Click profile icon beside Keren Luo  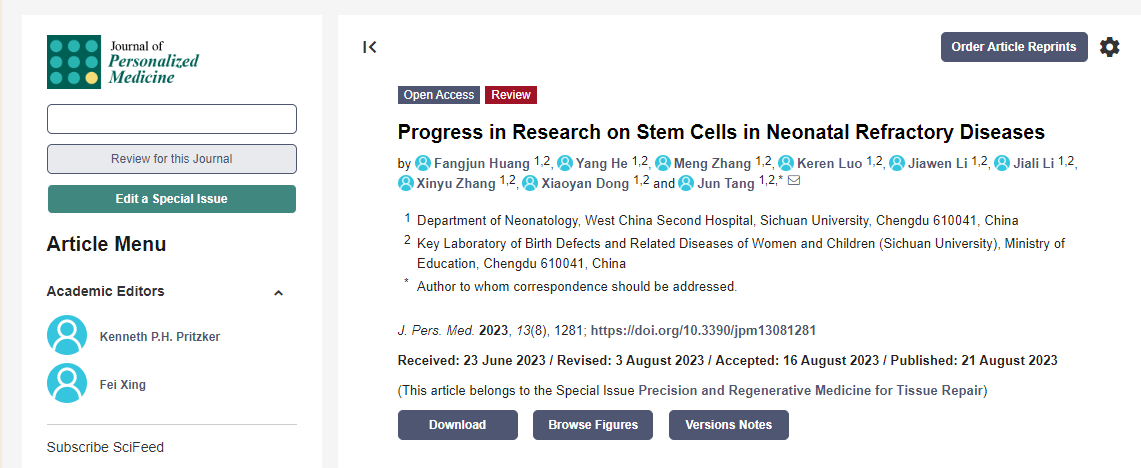[786, 163]
